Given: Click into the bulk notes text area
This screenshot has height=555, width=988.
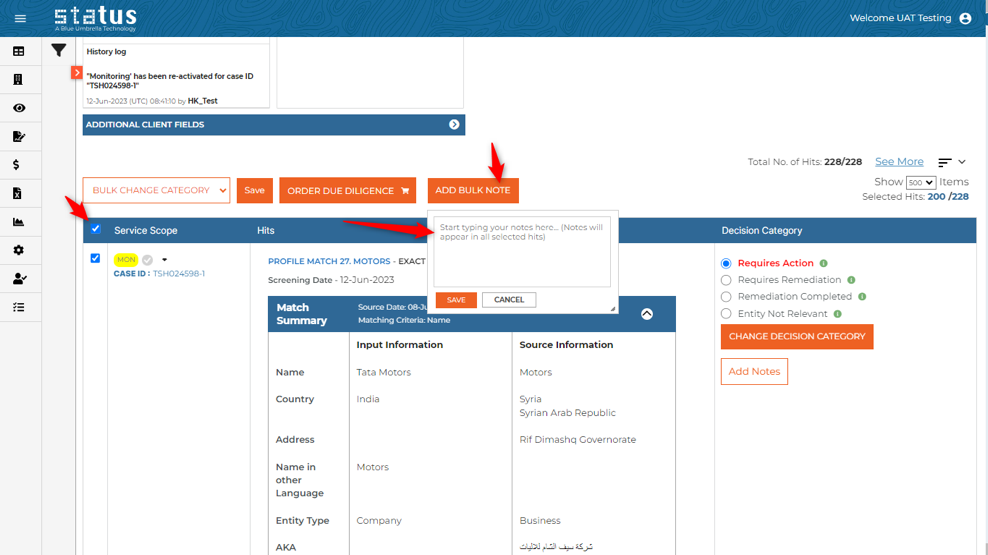Looking at the screenshot, I should pos(522,252).
